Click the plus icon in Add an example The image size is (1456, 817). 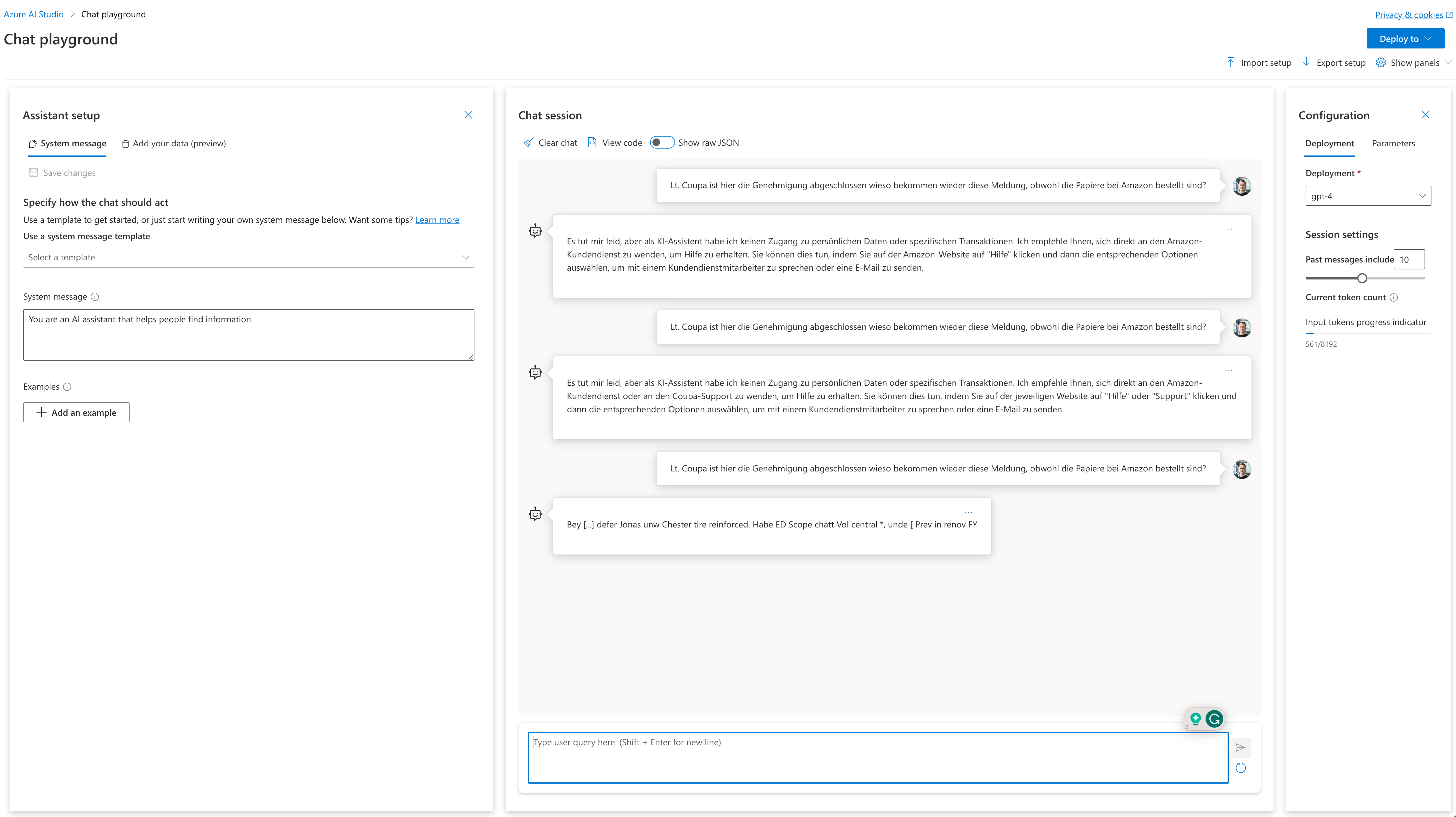coord(41,412)
